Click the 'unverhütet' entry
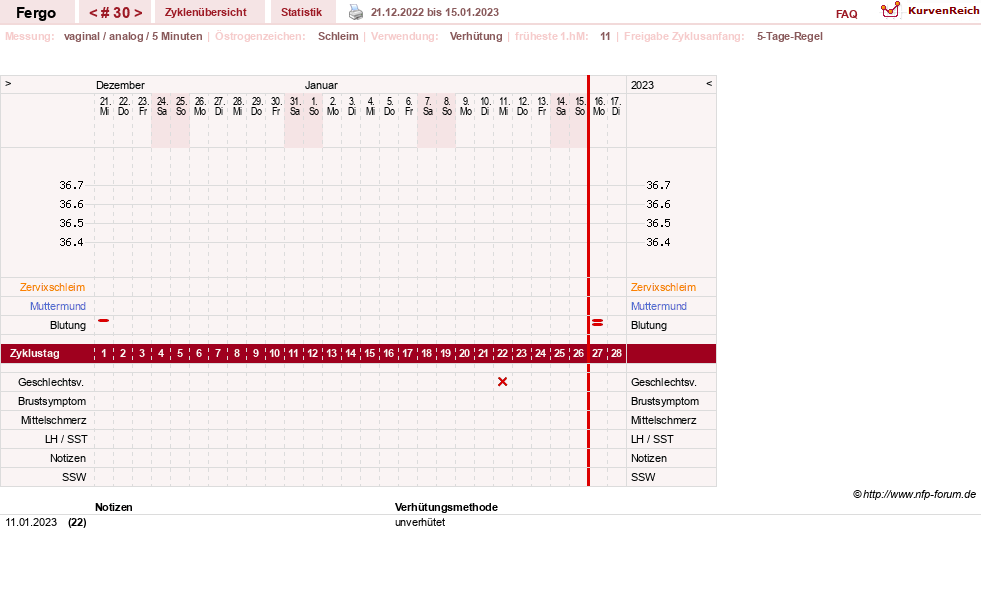Image resolution: width=981 pixels, height=606 pixels. tap(420, 522)
